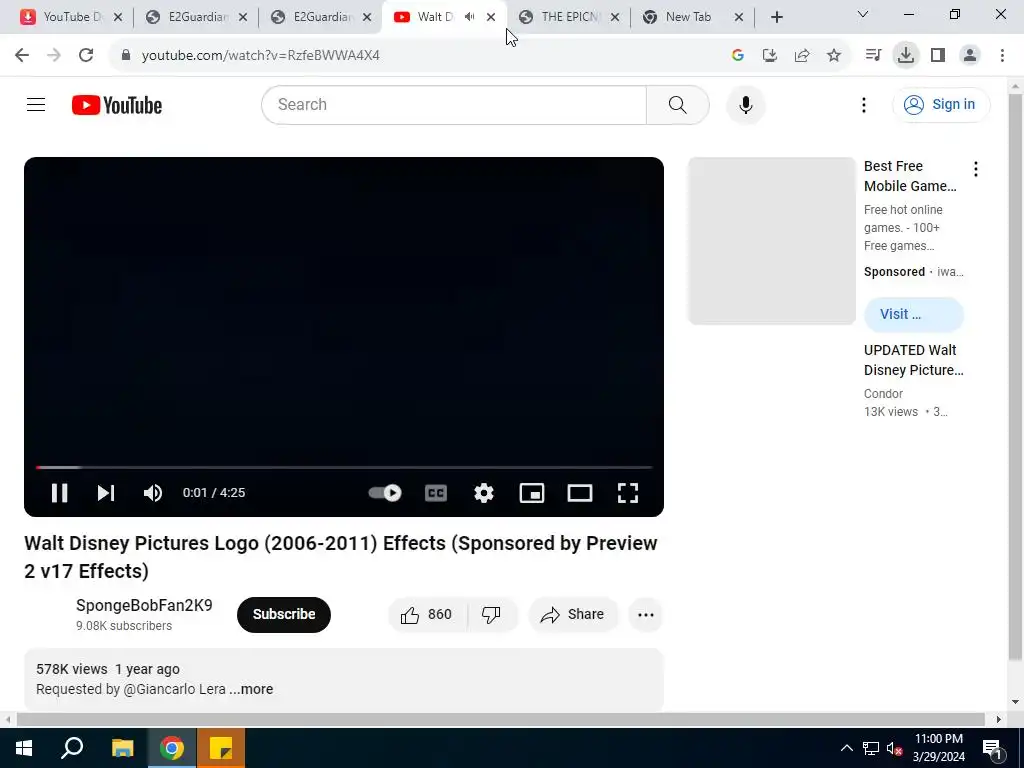
Task: Switch to THE EPIC tab
Action: pos(569,17)
